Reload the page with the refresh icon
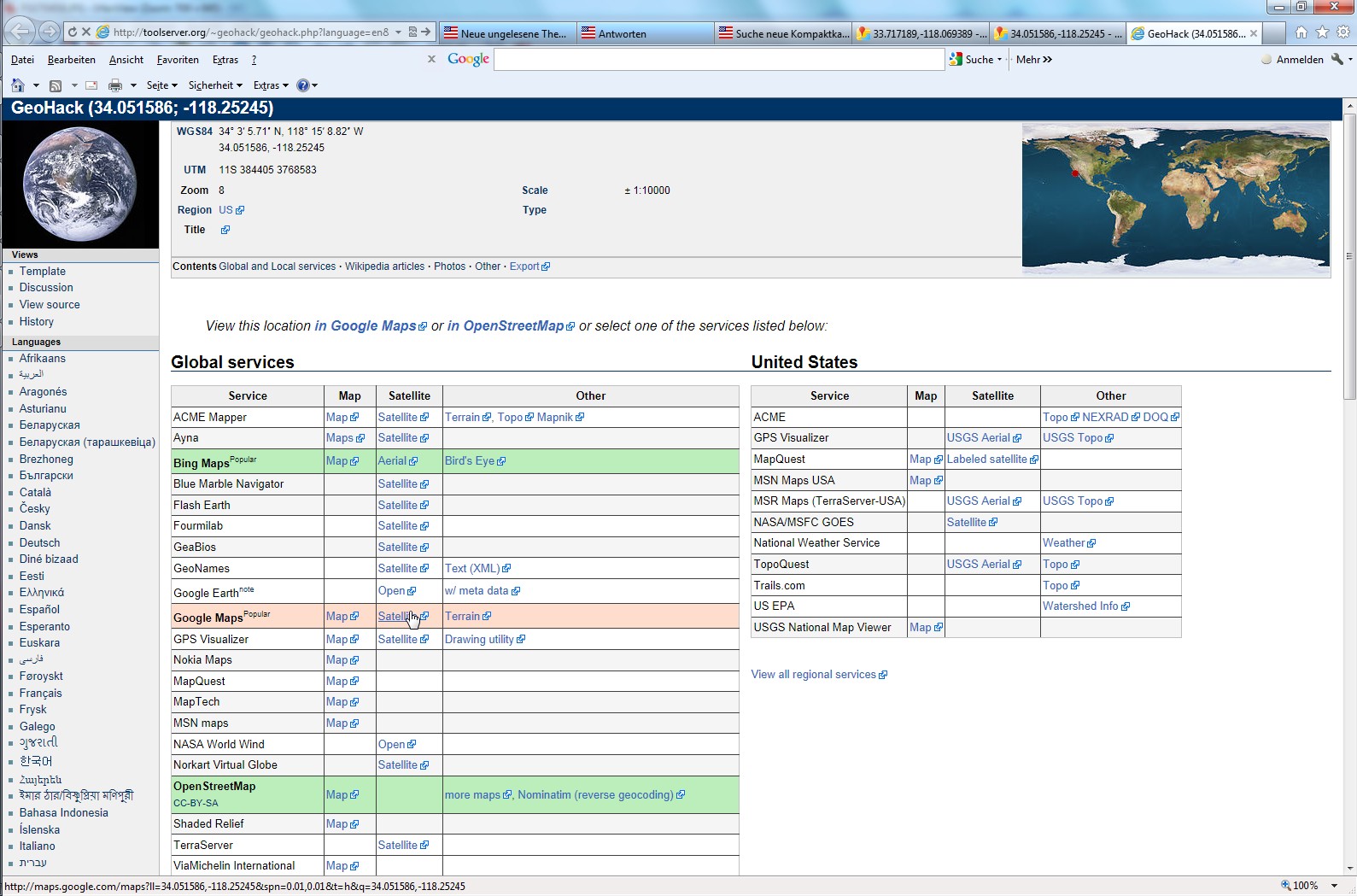Screen dimensions: 1357x896 click(73, 32)
